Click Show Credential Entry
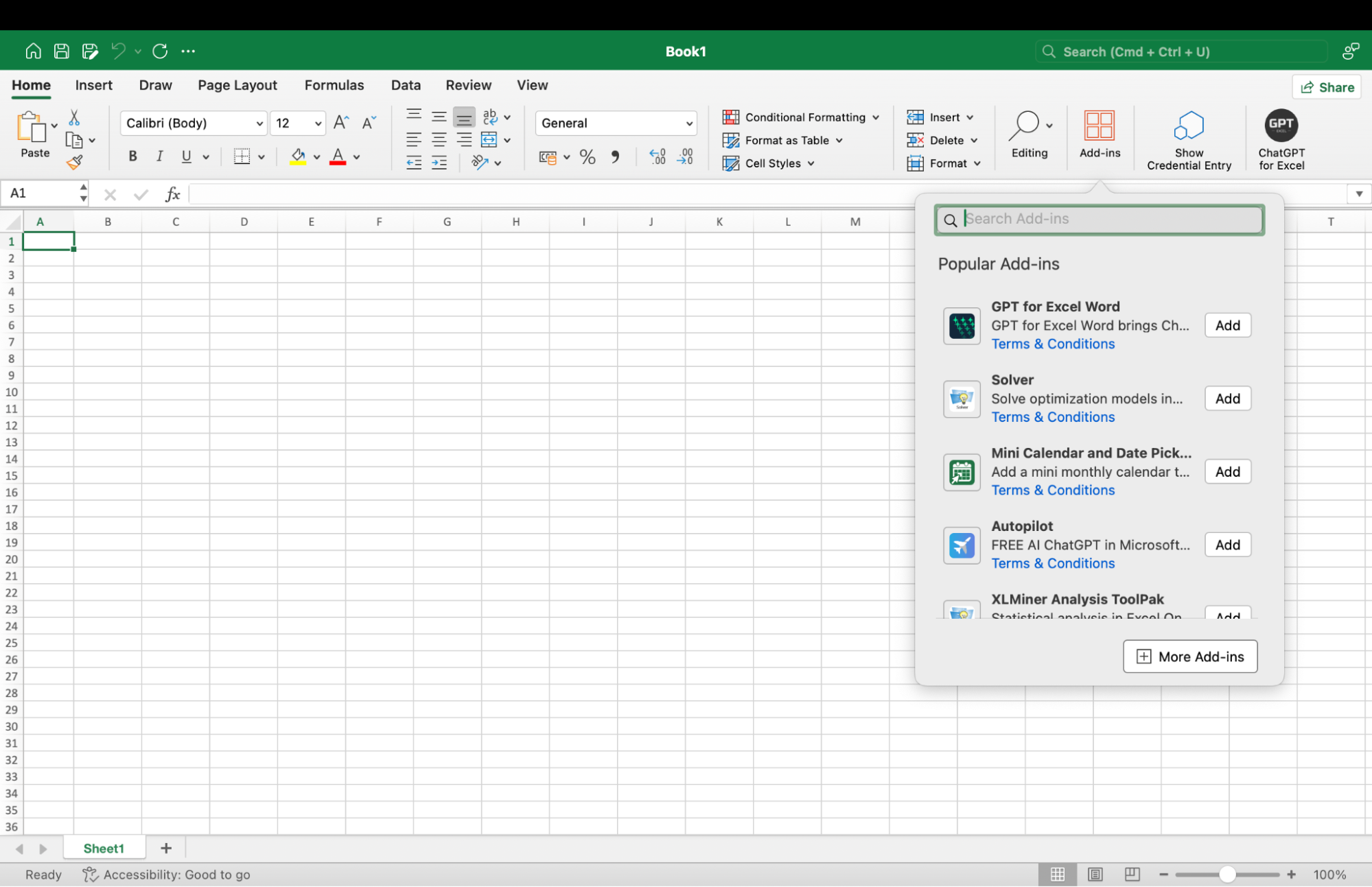The image size is (1372, 887). click(x=1188, y=137)
